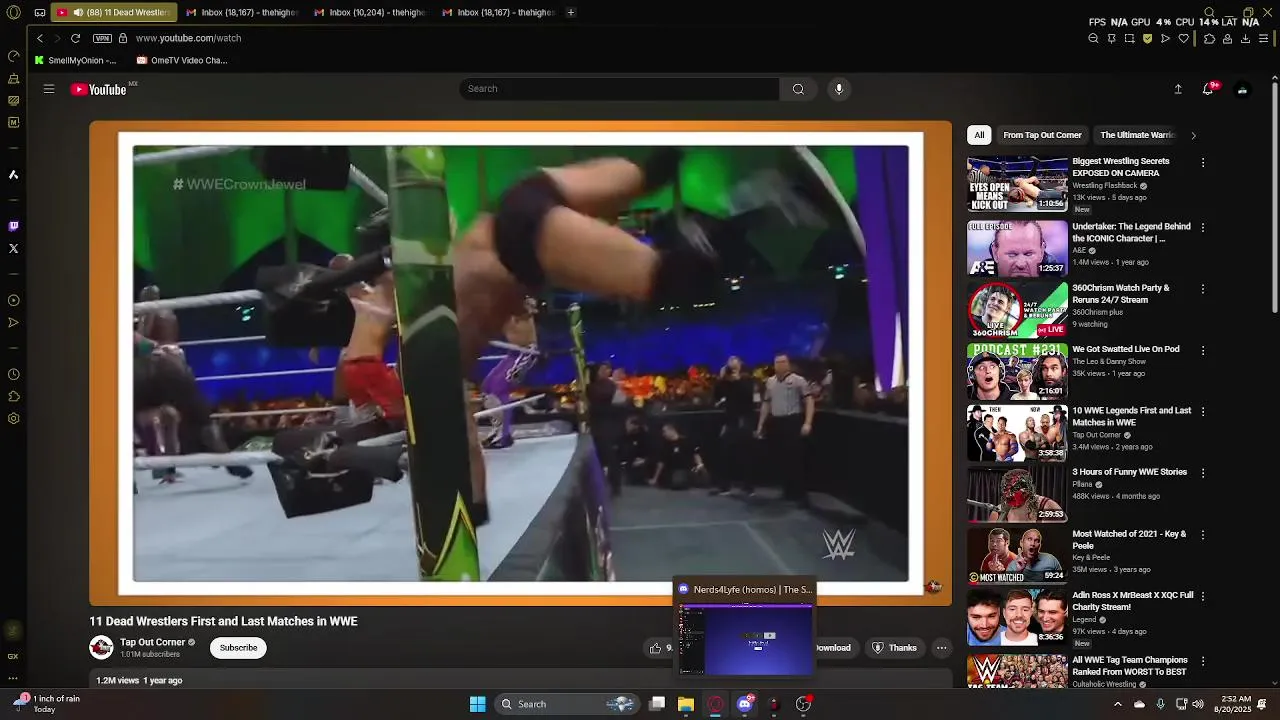Select the From Tap Out Corner chip

1042,135
